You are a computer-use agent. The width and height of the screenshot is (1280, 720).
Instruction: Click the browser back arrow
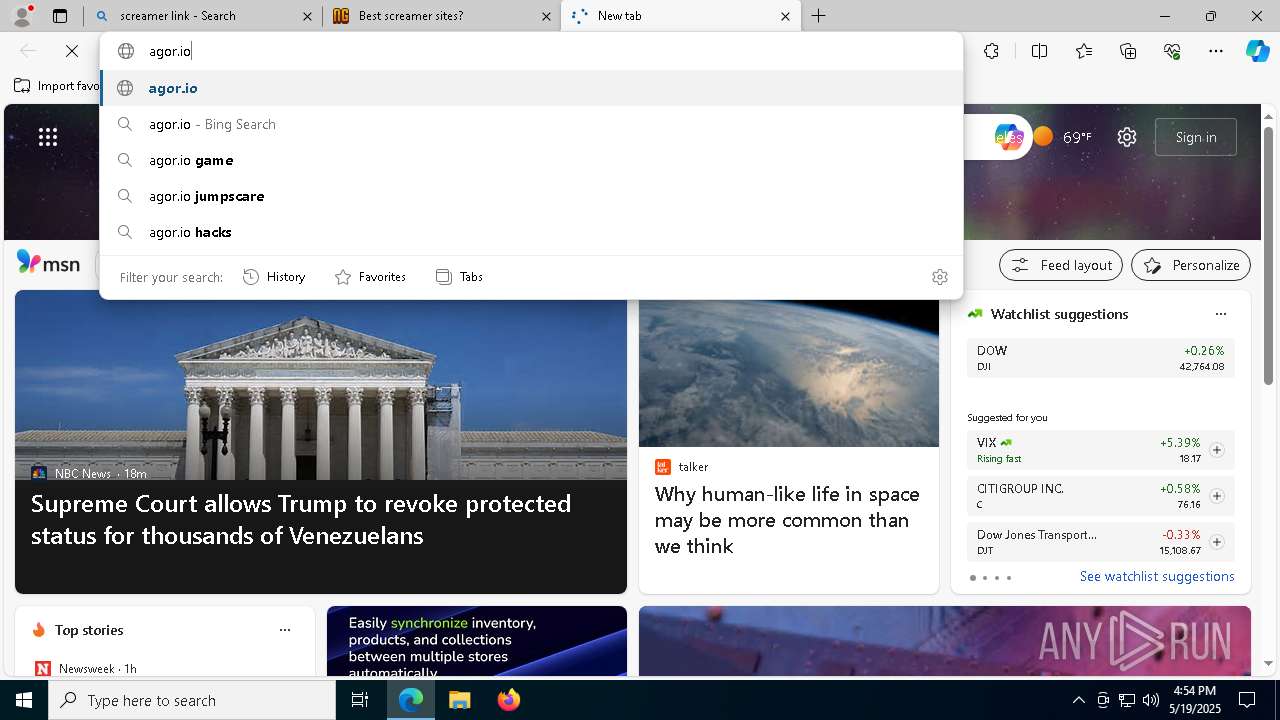point(28,51)
